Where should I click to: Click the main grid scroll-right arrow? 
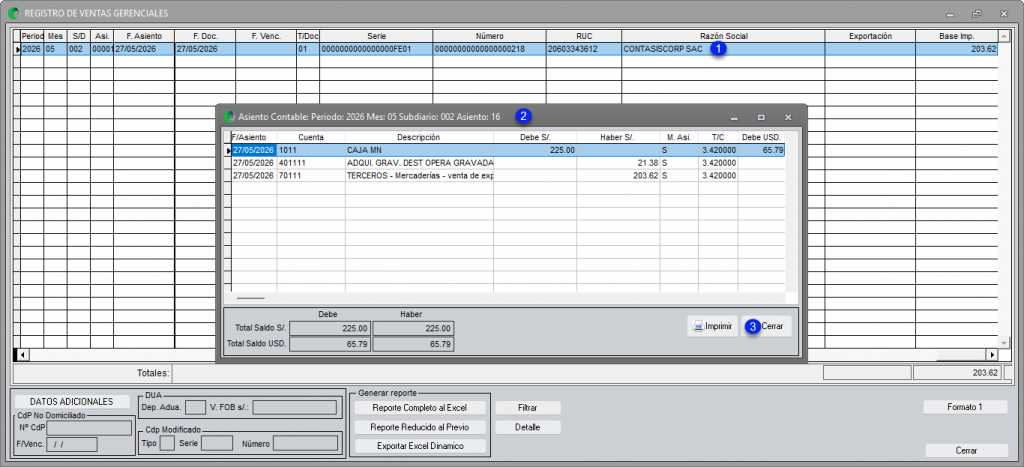click(992, 355)
